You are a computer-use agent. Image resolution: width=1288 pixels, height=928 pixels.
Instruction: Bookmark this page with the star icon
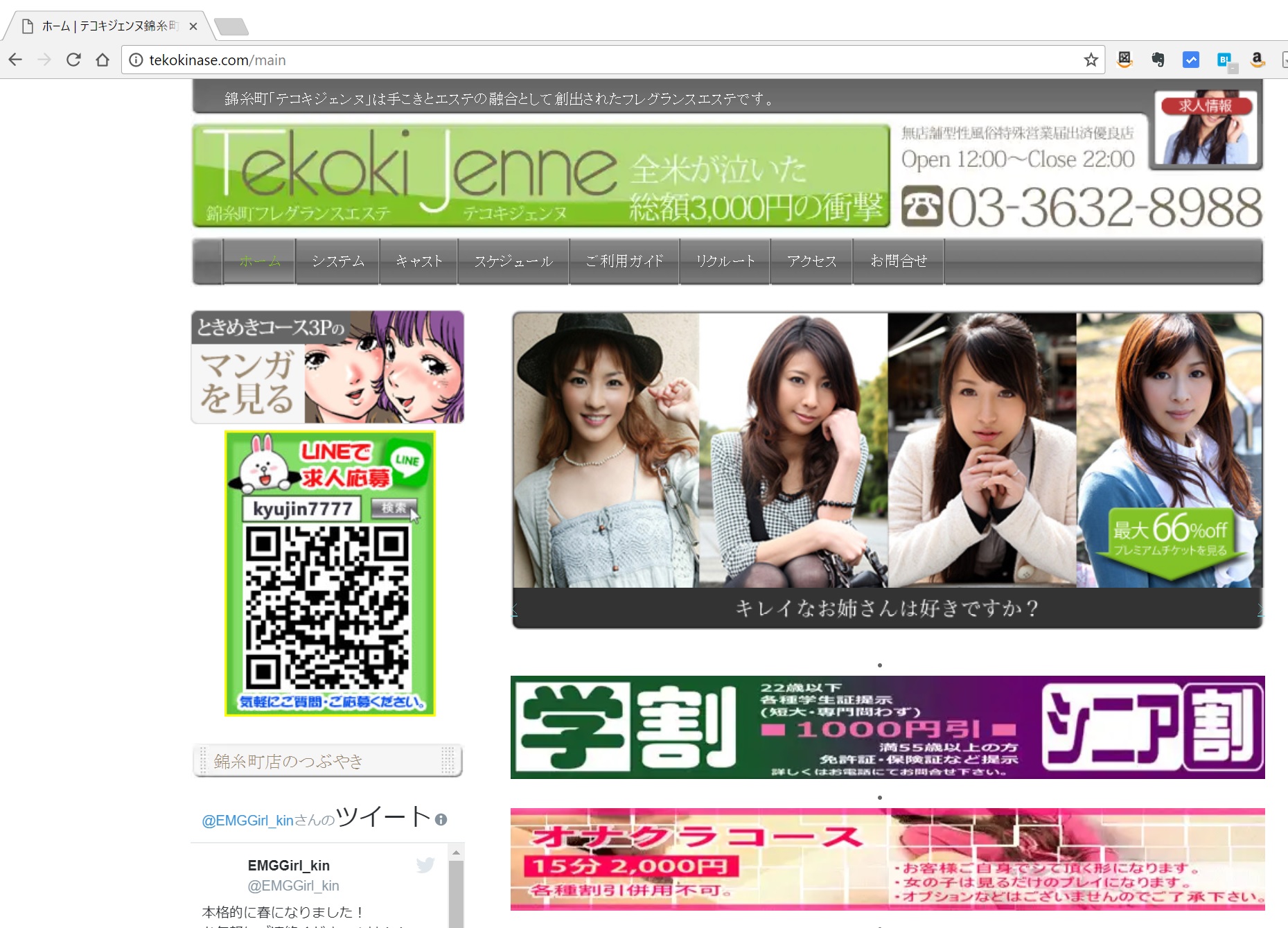click(1091, 60)
